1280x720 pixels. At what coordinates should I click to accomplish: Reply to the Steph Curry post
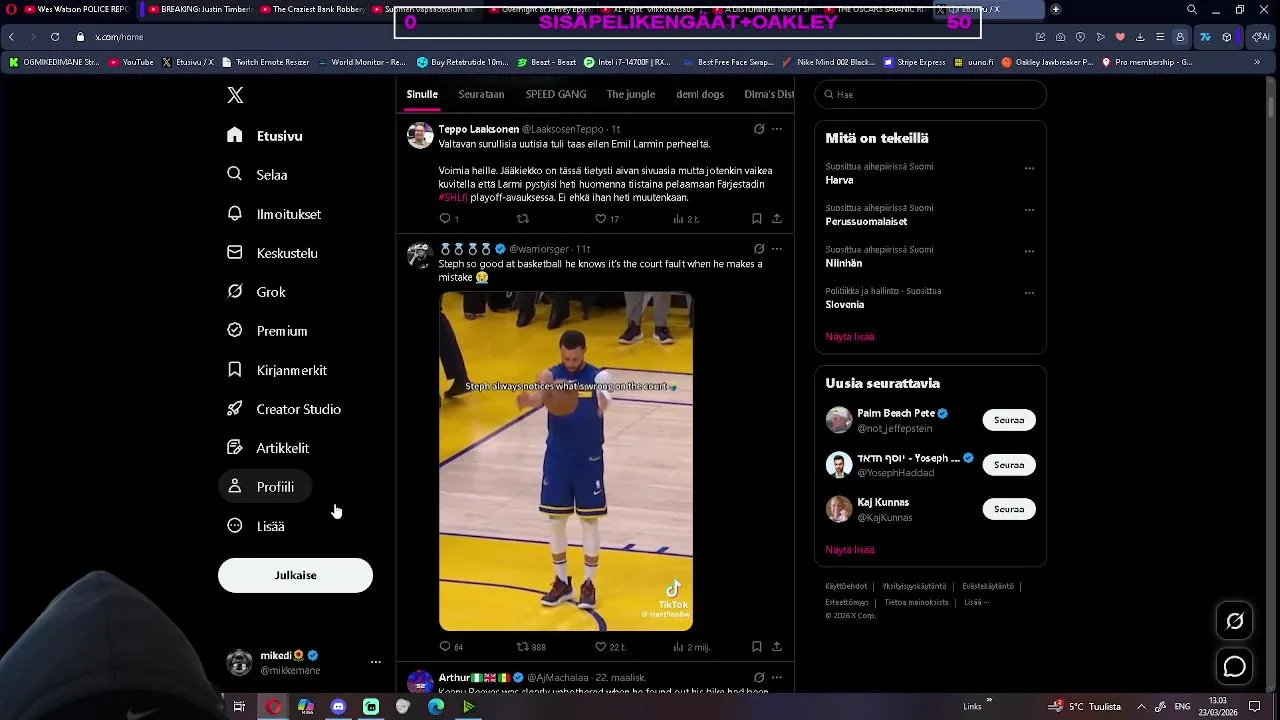(x=451, y=647)
